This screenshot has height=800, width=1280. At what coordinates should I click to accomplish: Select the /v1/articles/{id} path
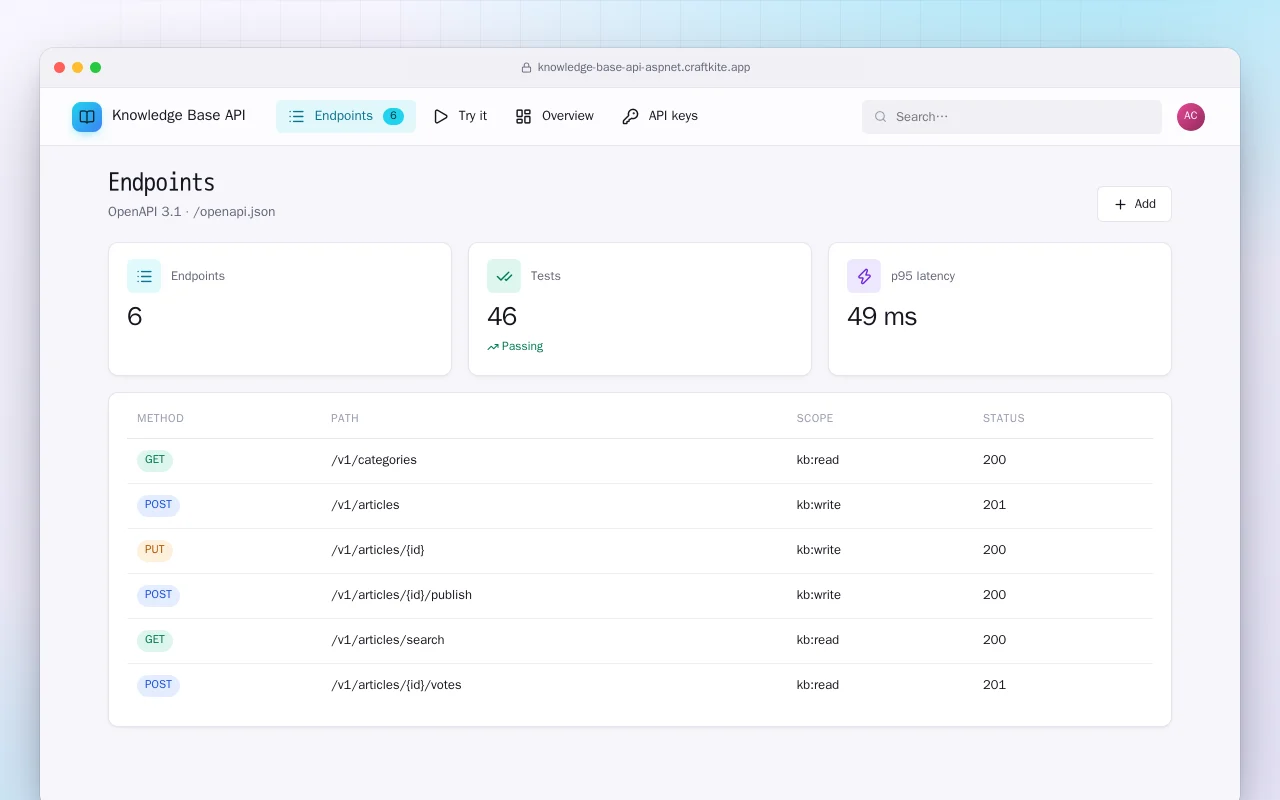pyautogui.click(x=378, y=550)
